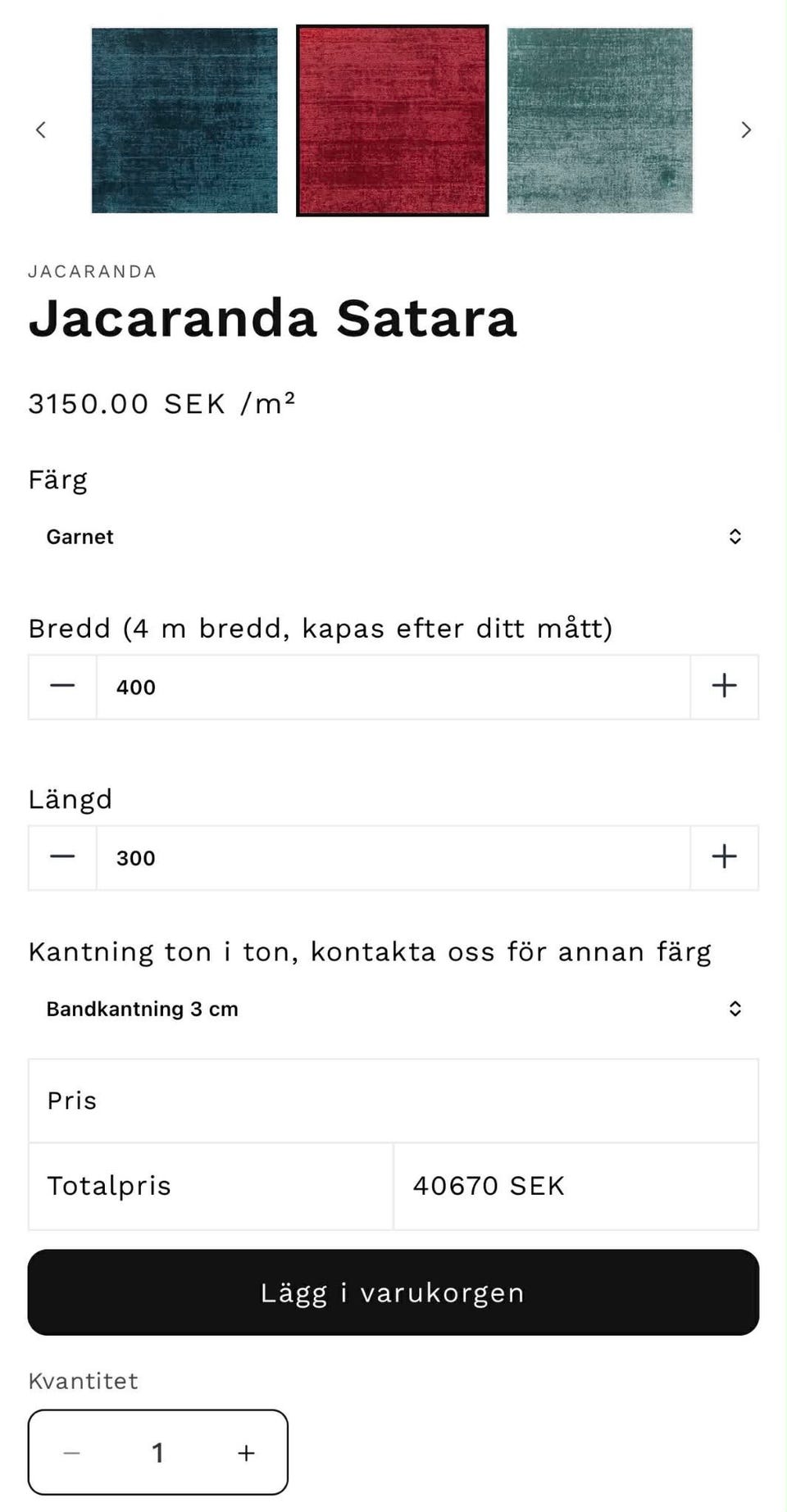
Task: Click the Bredd input field showing 400
Action: click(393, 687)
